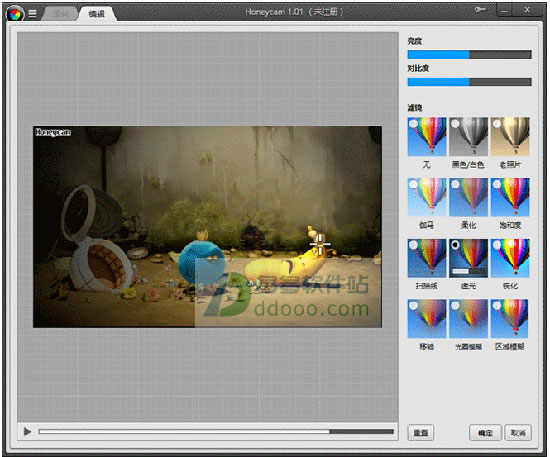
Task: Confirm with the 确定 button
Action: click(x=485, y=433)
